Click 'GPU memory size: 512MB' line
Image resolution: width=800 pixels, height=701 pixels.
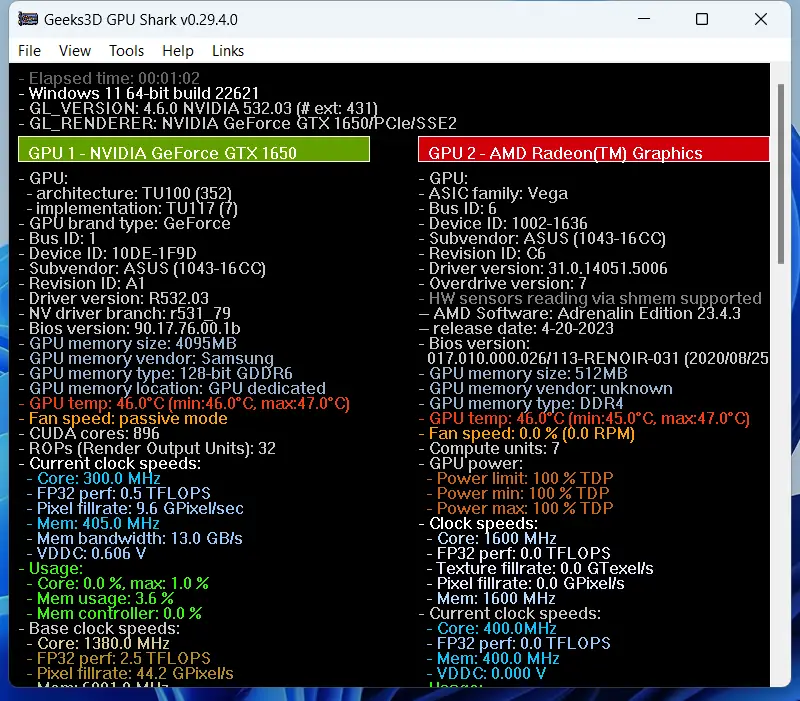[523, 373]
